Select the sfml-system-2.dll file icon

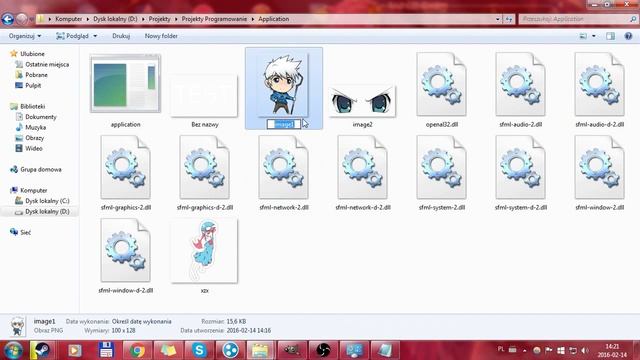point(441,167)
